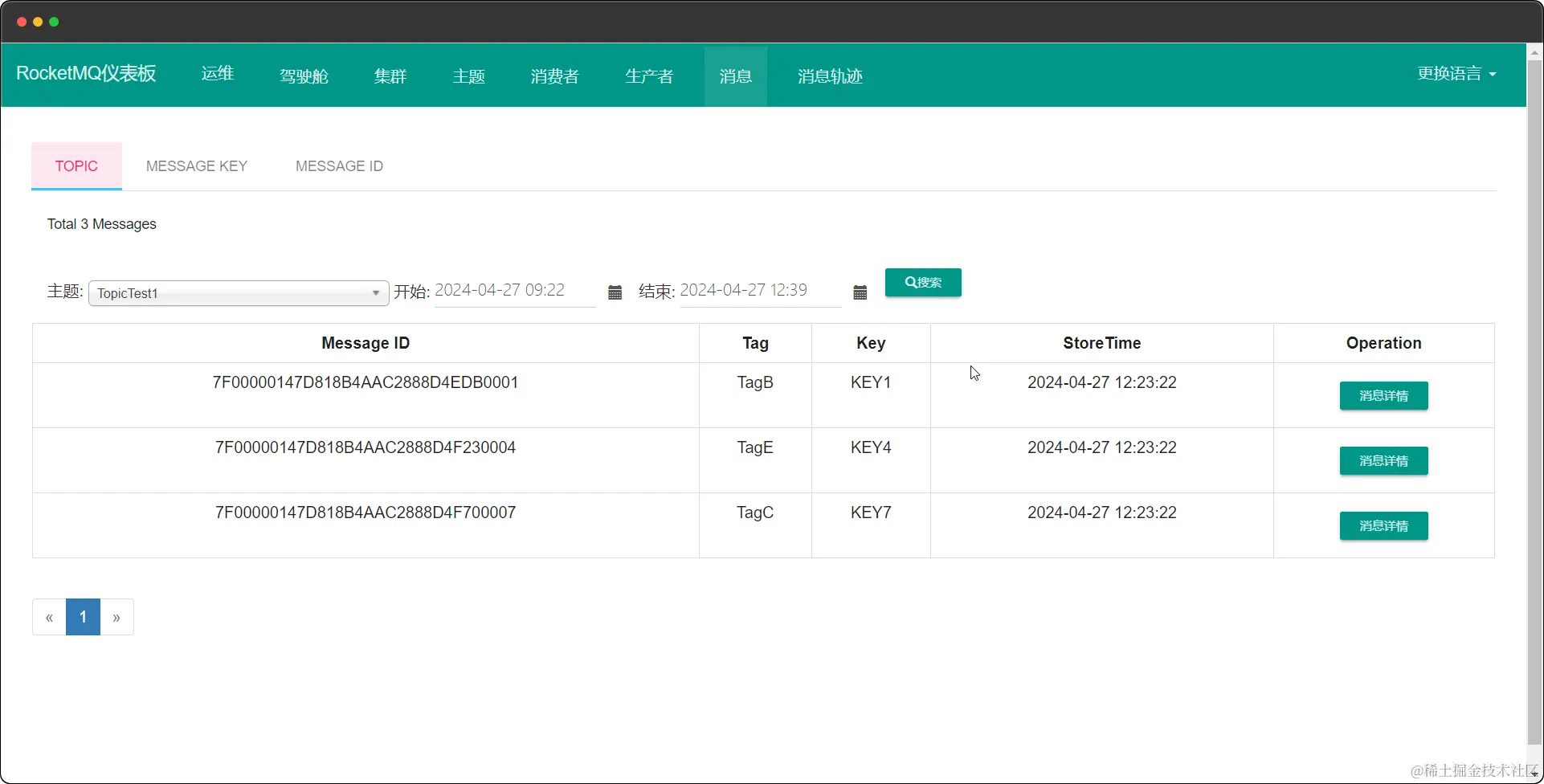Open the start date calendar picker icon
The image size is (1544, 784).
point(615,292)
